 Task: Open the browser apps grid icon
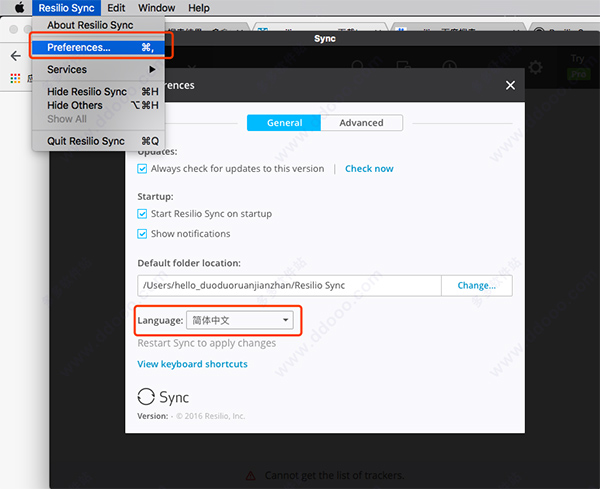pyautogui.click(x=15, y=78)
